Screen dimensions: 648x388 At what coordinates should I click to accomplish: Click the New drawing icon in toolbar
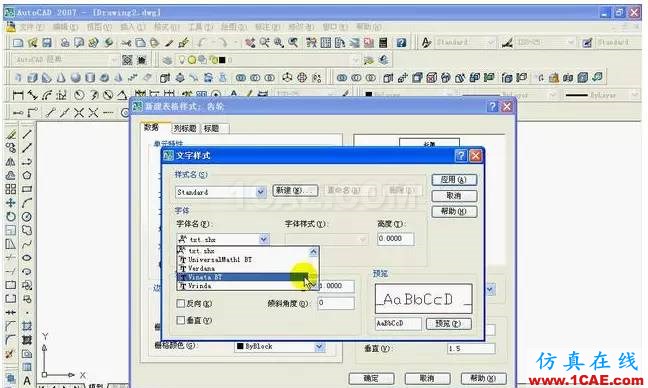pyautogui.click(x=18, y=43)
